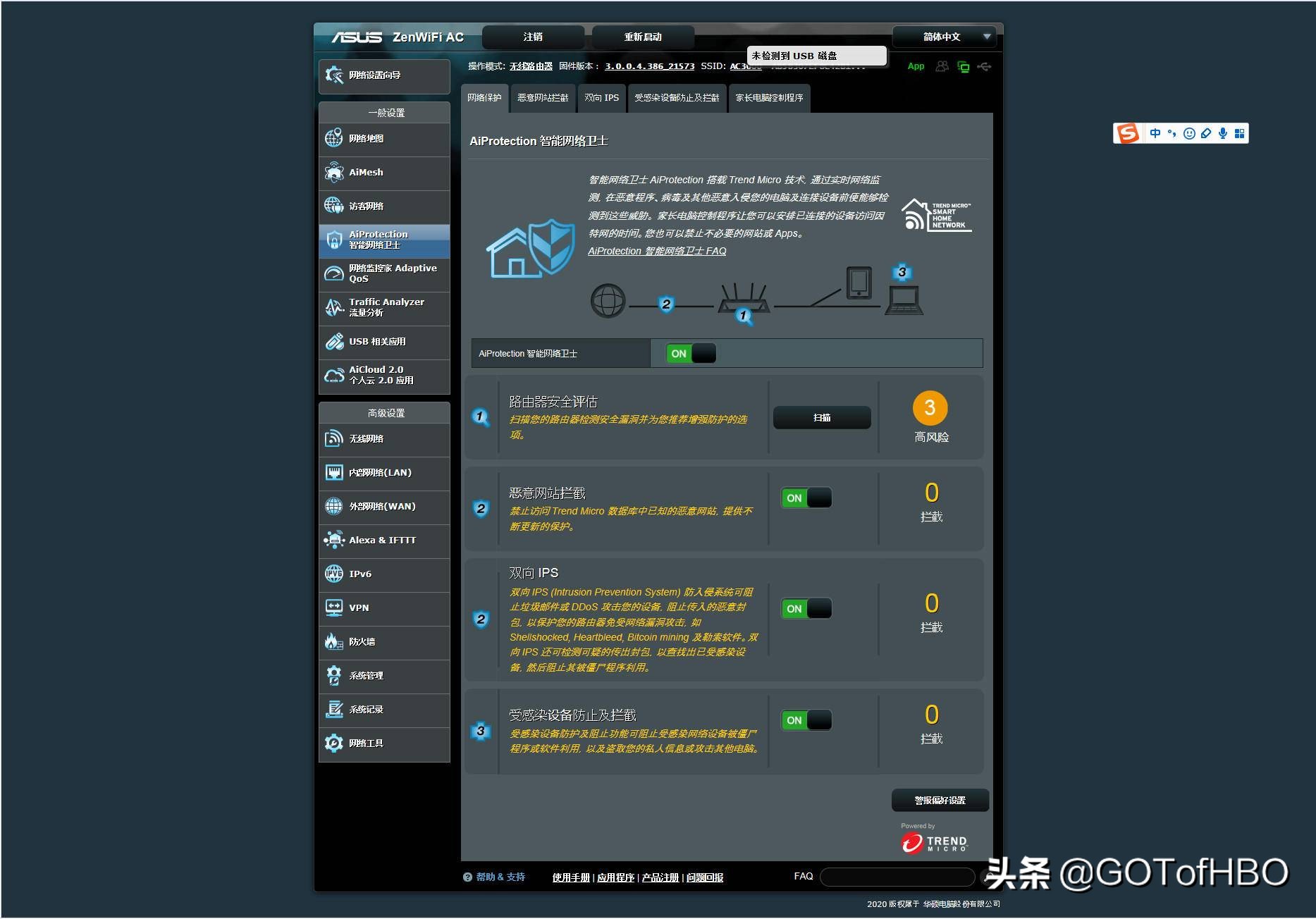The image size is (1316, 919).
Task: Open the 网络工具 network tools icon
Action: click(x=334, y=743)
